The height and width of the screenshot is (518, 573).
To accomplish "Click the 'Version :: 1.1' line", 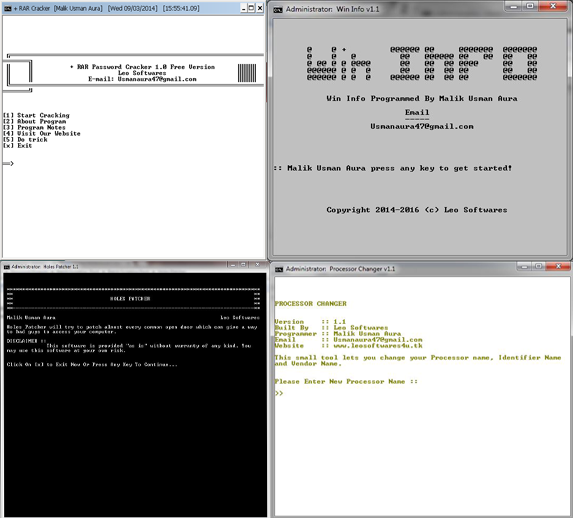I will pyautogui.click(x=310, y=322).
